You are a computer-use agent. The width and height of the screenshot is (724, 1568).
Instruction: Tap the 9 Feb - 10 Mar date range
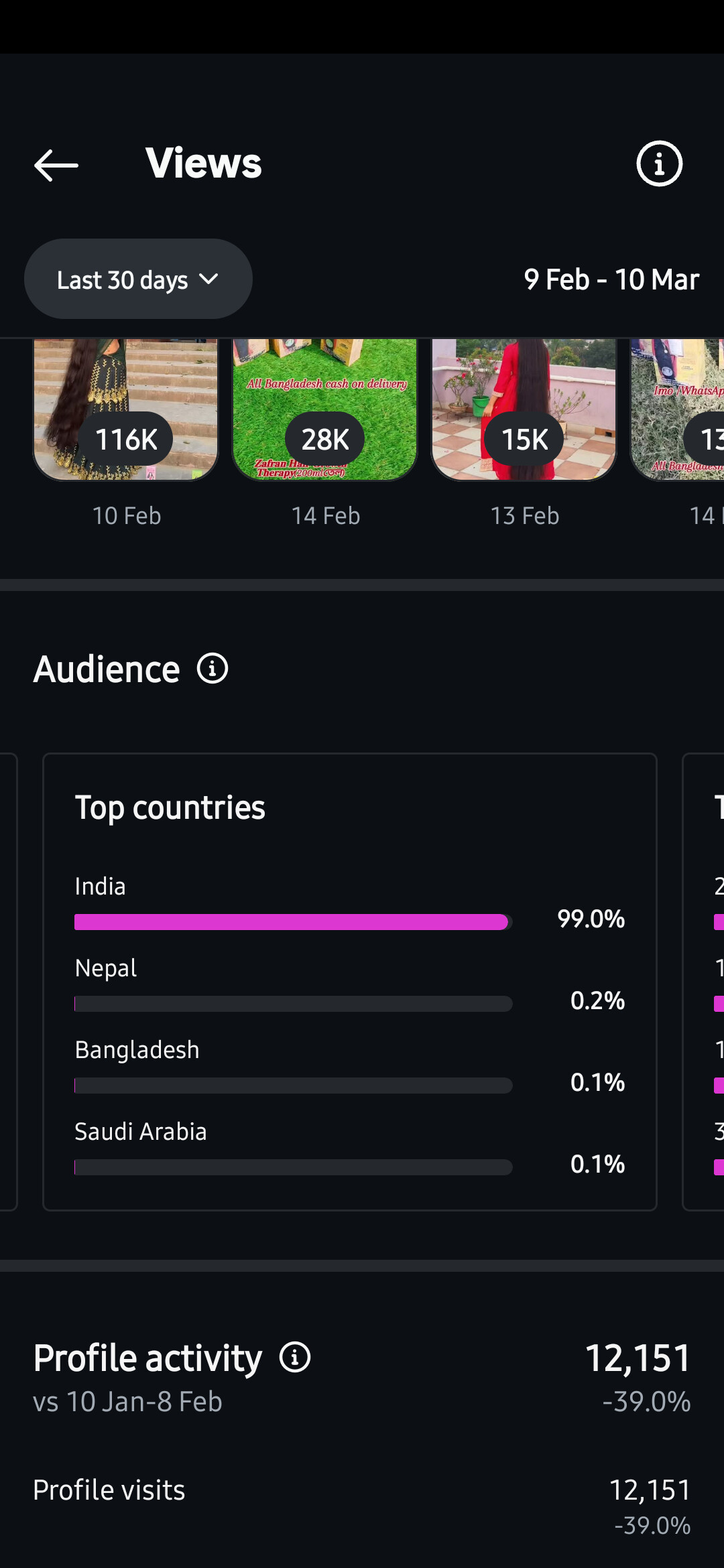(x=611, y=279)
